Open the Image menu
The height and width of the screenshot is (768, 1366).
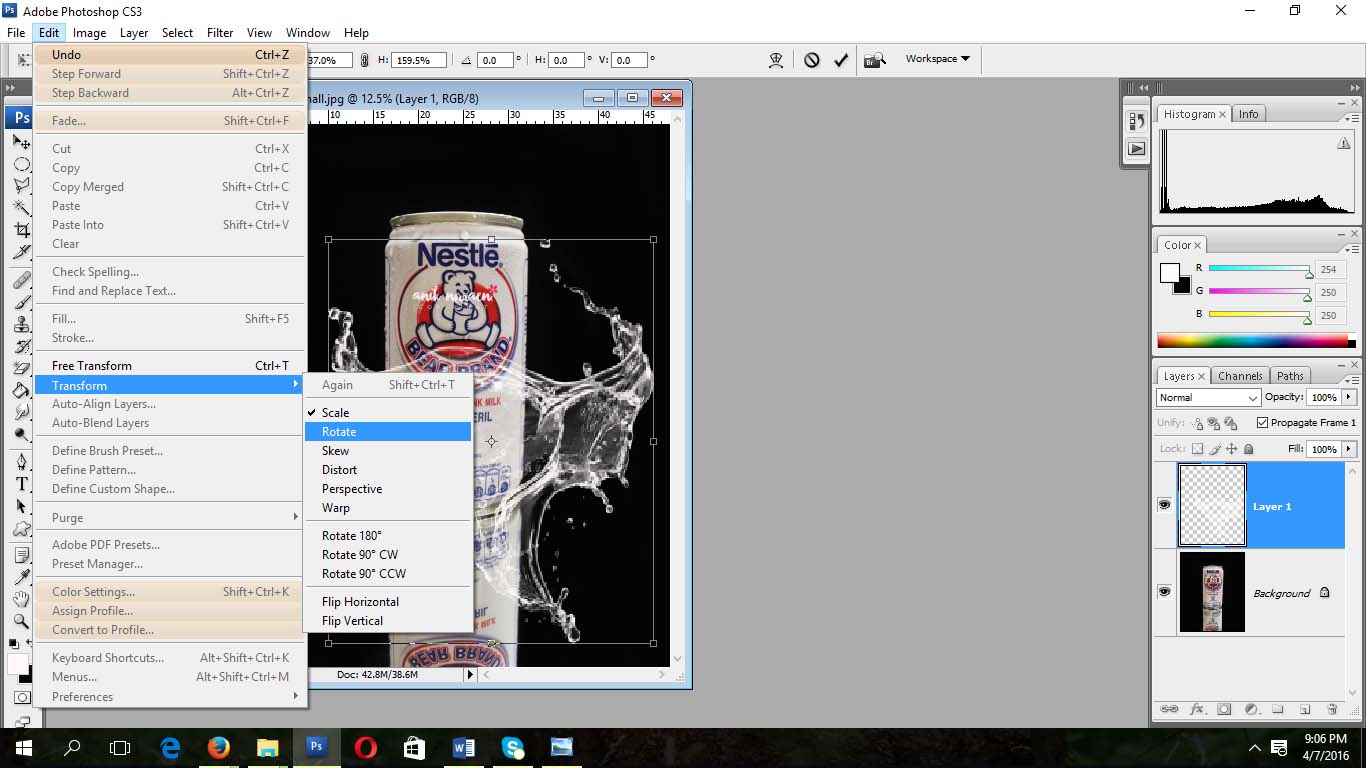click(89, 33)
